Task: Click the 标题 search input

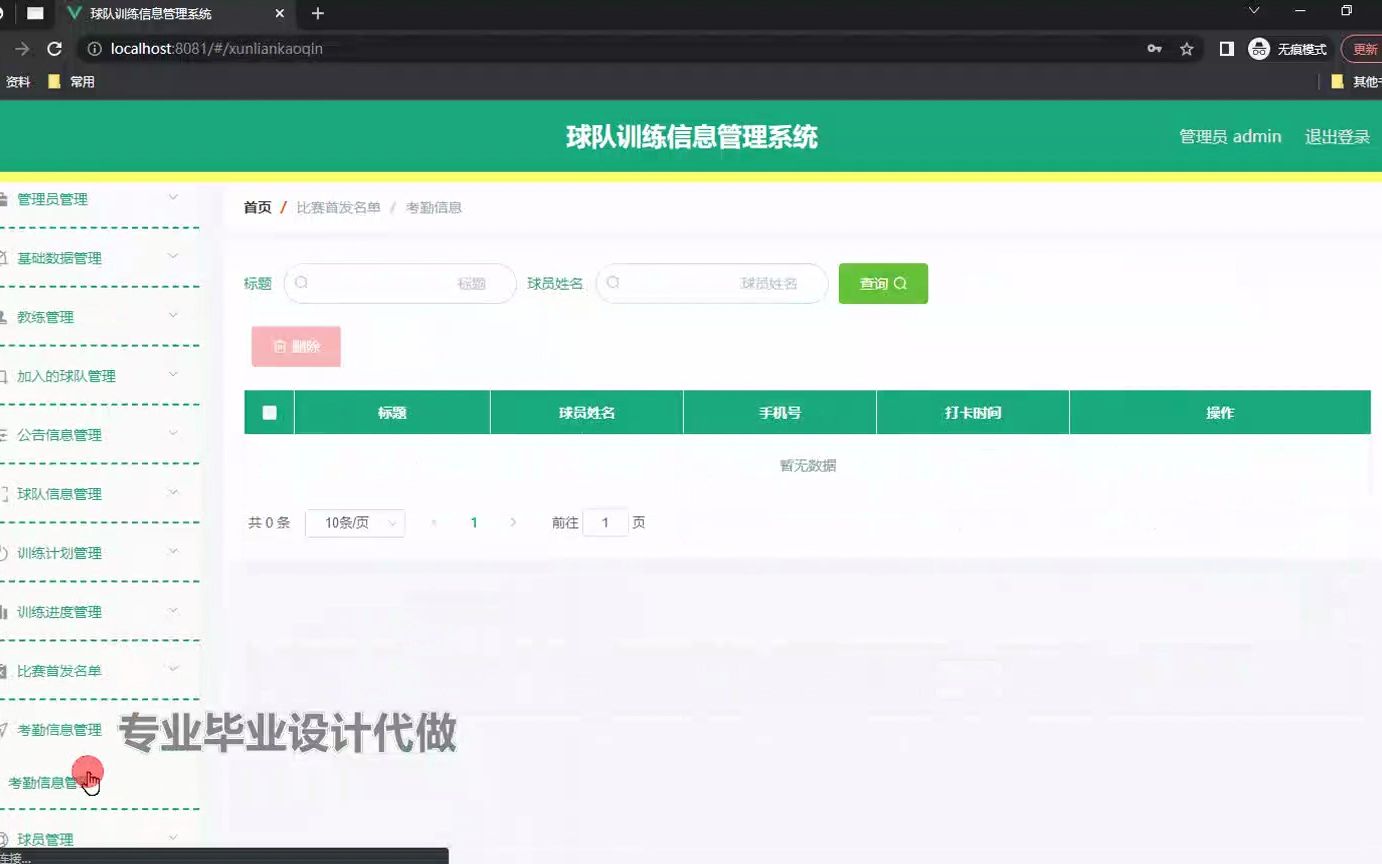Action: 400,283
